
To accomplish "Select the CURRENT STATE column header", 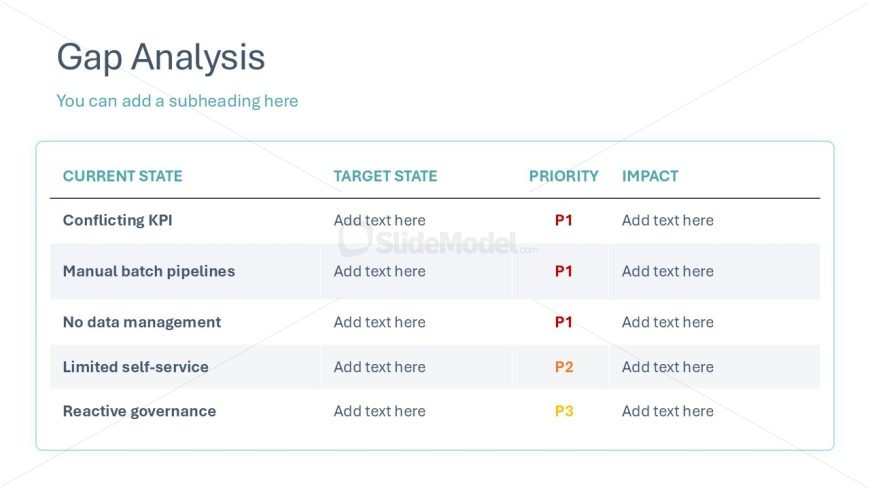I will pos(123,176).
